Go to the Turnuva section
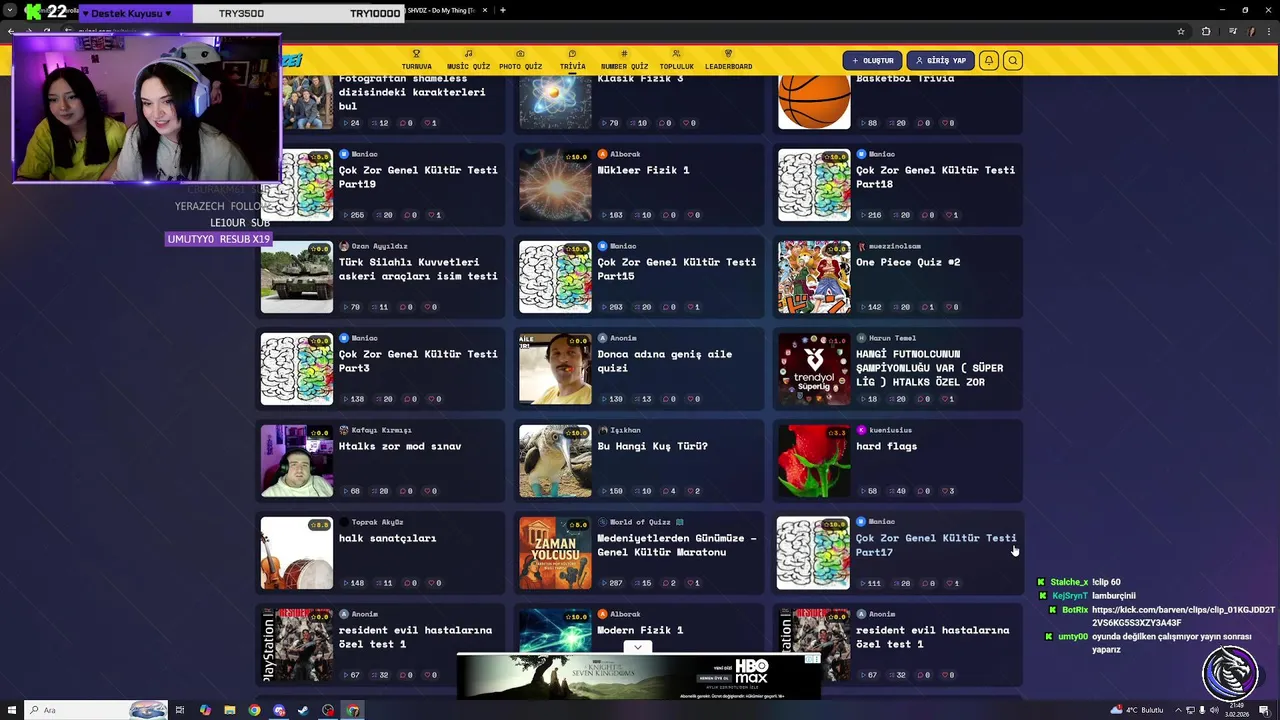The height and width of the screenshot is (720, 1280). (x=416, y=60)
